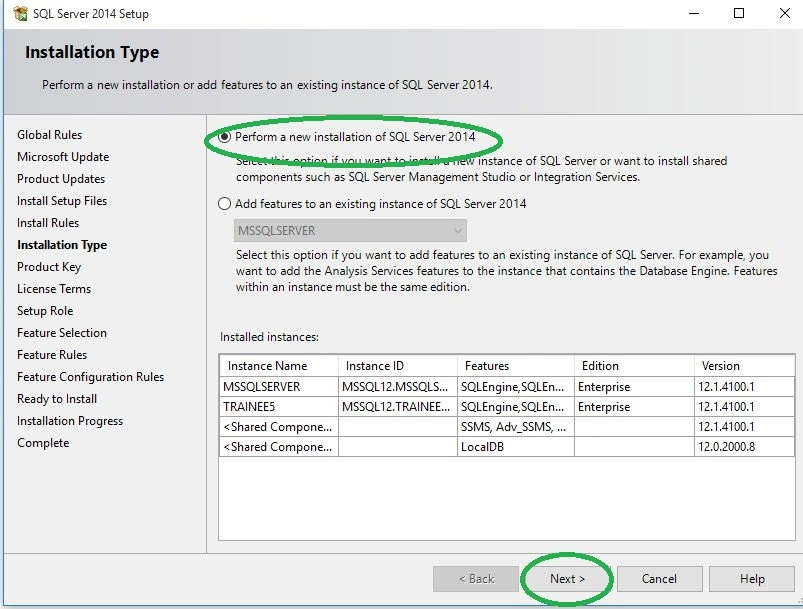This screenshot has width=803, height=609.
Task: Click the Next button
Action: (567, 579)
